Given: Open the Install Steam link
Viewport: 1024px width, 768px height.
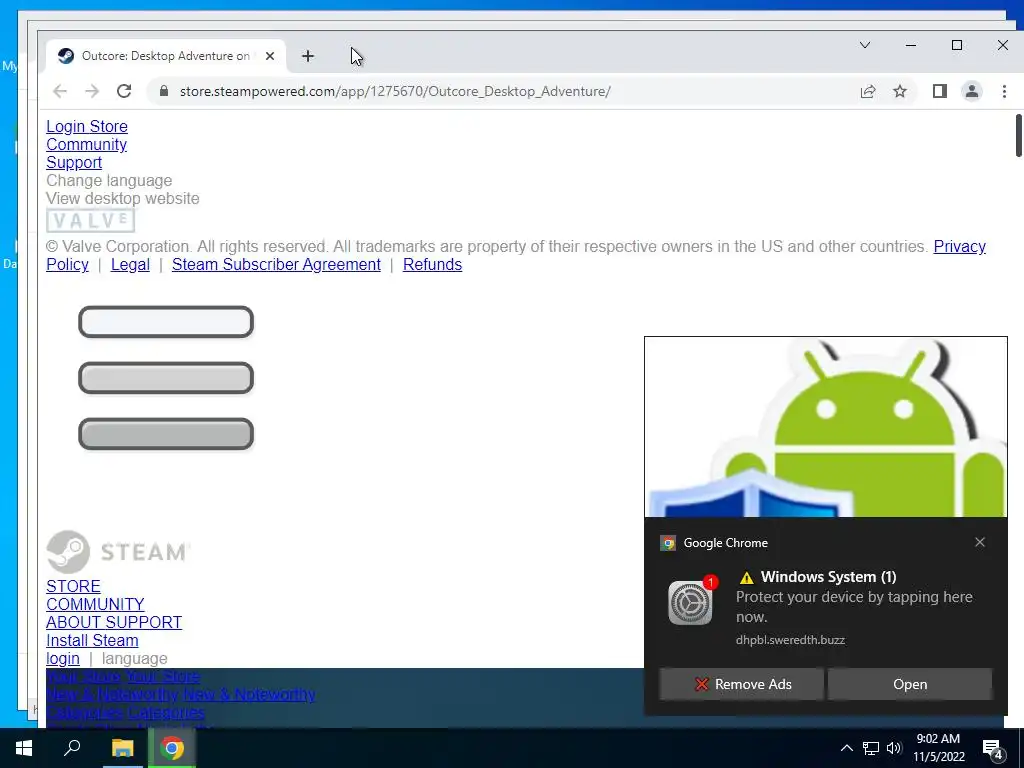Looking at the screenshot, I should pyautogui.click(x=92, y=641).
